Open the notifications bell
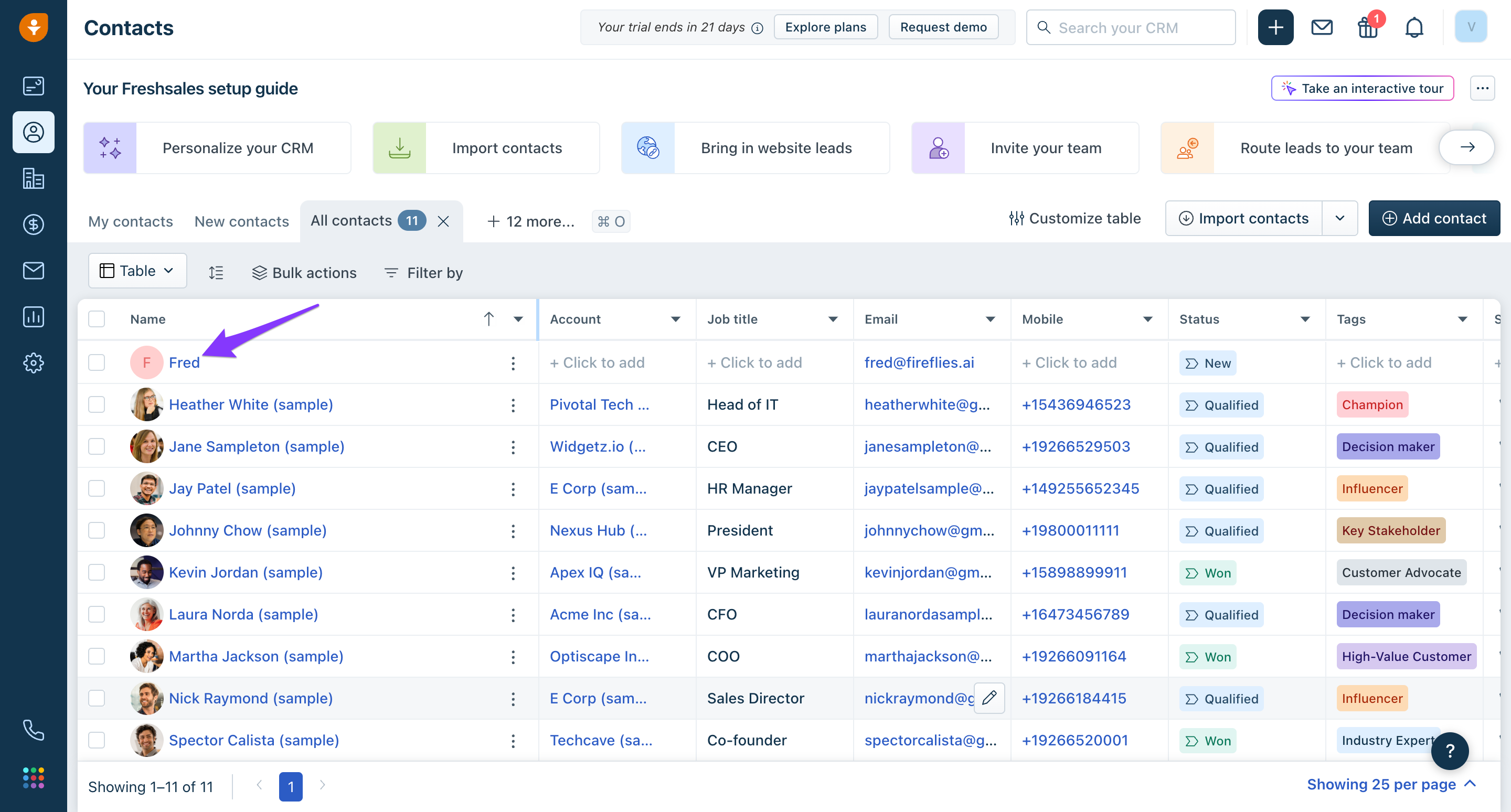Viewport: 1511px width, 812px height. [1414, 27]
